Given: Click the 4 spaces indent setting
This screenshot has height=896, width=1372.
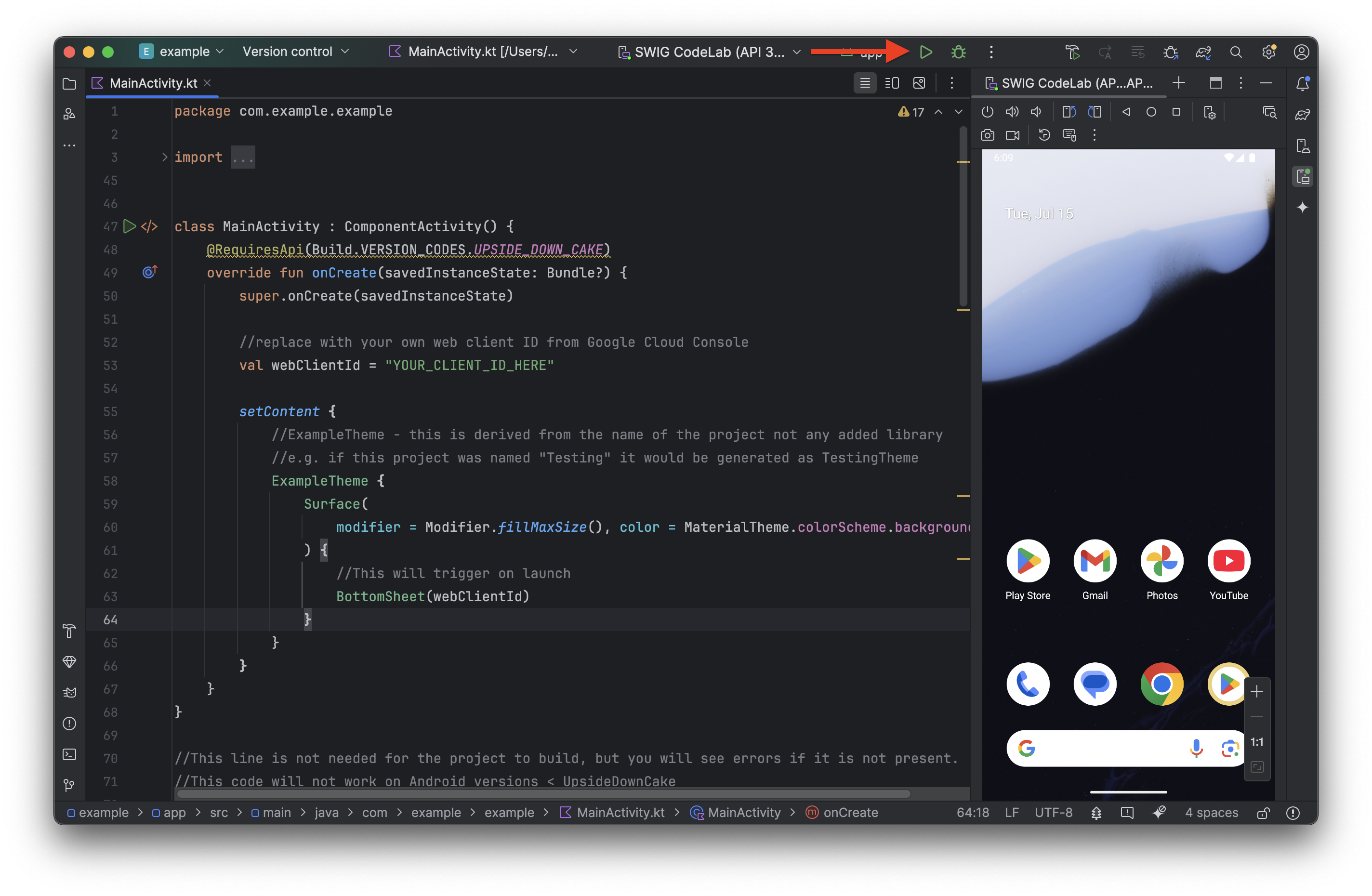Looking at the screenshot, I should 1211,812.
